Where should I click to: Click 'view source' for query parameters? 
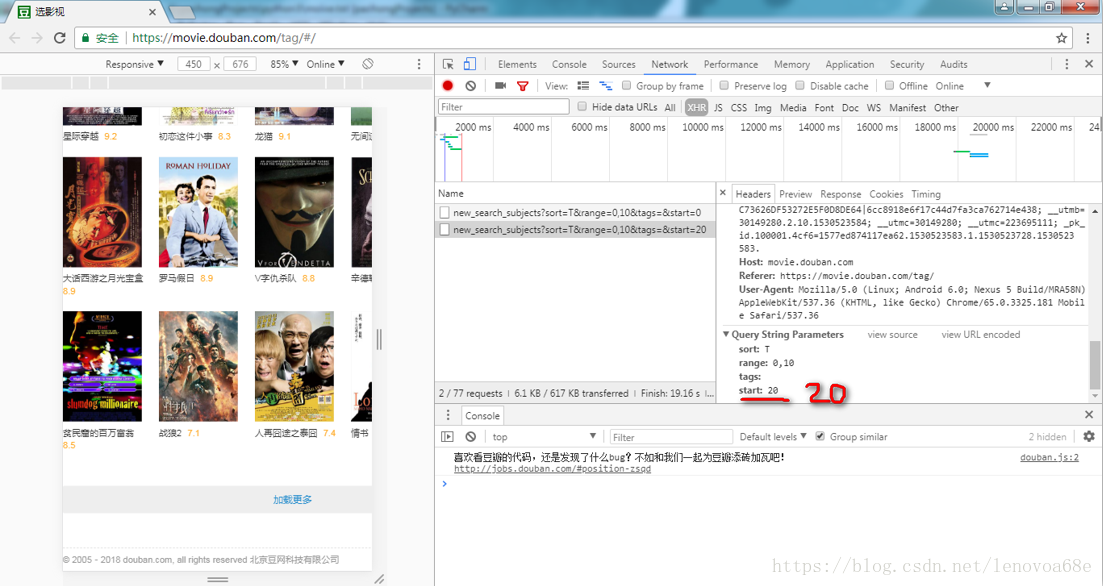pos(892,335)
